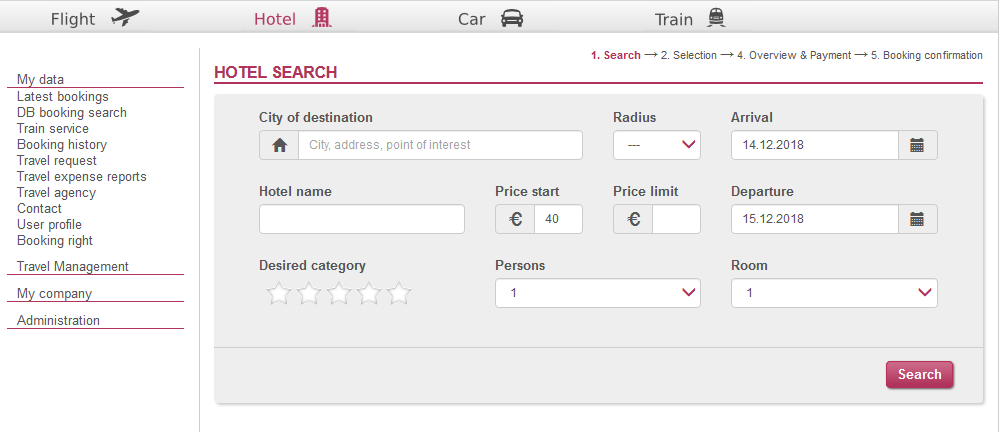Open the Radius dropdown
Screen dimensions: 999x432
[x=657, y=145]
